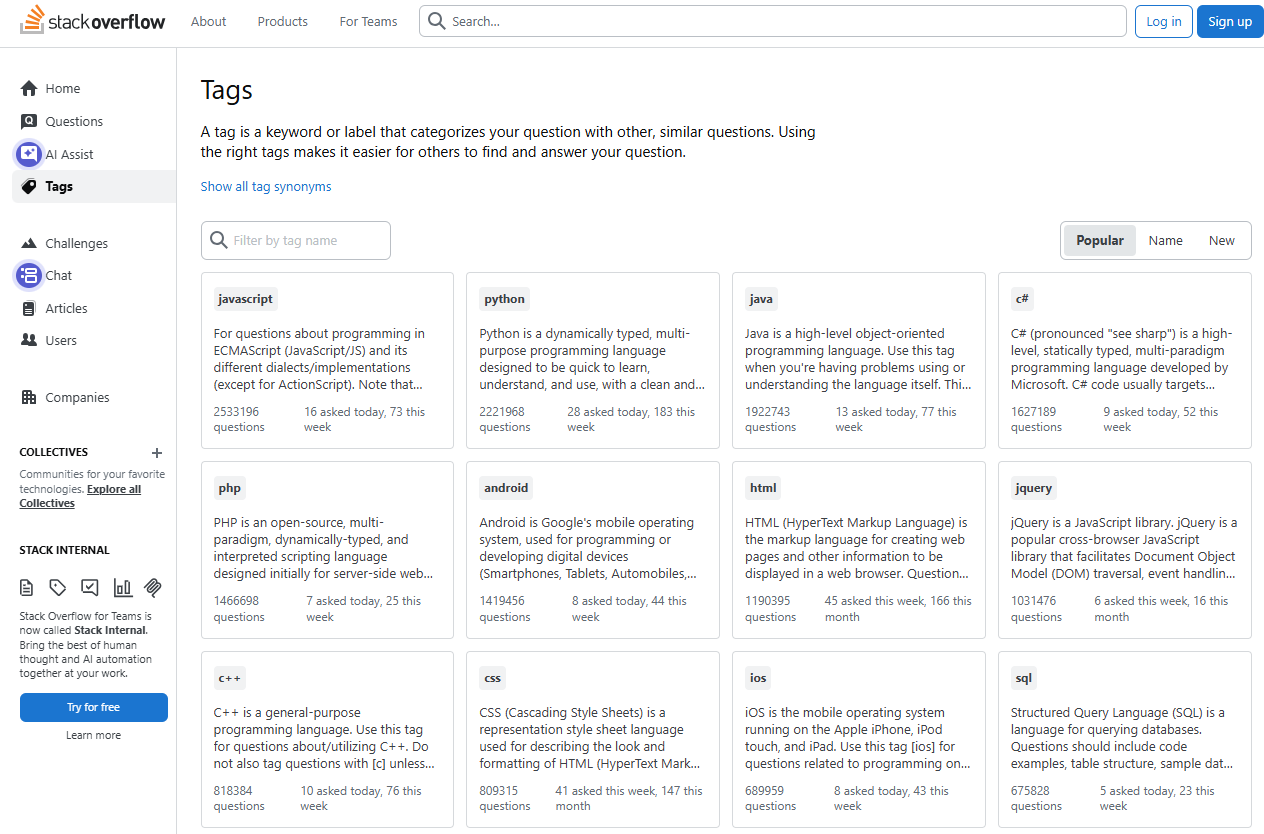Click the Stack Overflow logo

[92, 21]
